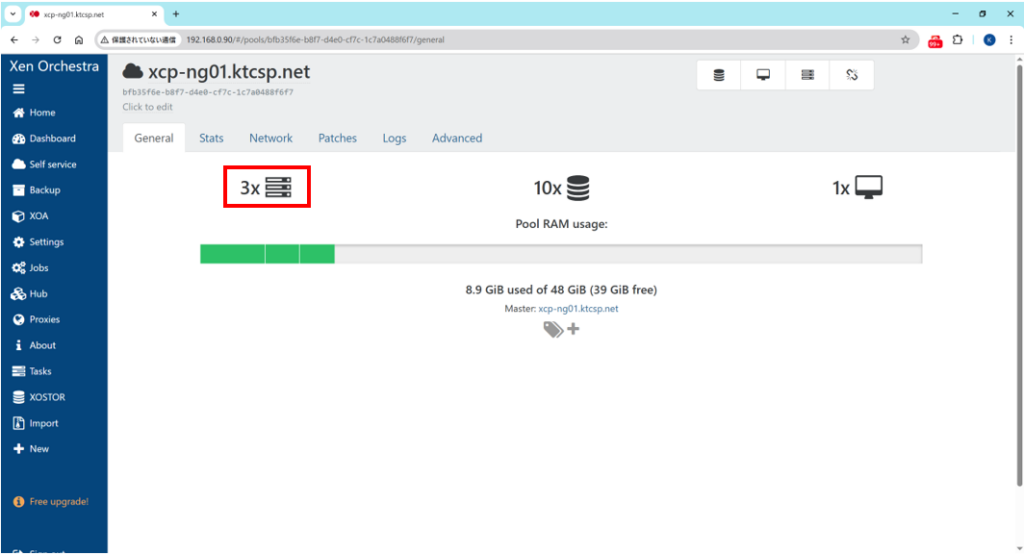1024x555 pixels.
Task: Click the Free upgrade! link
Action: click(56, 501)
